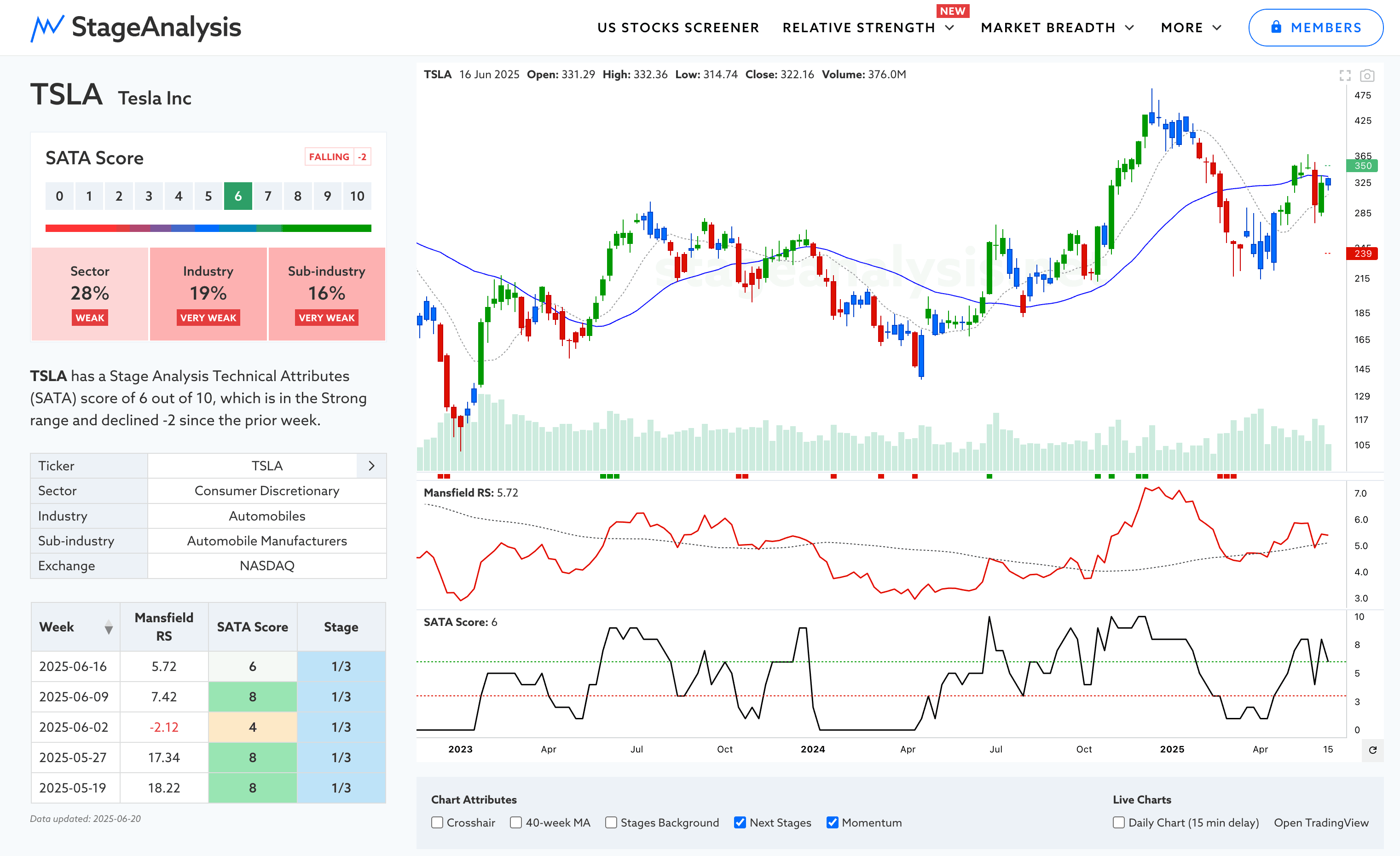Open the Industry 19% VERY WEAK card
This screenshot has height=856, width=1400.
click(208, 294)
